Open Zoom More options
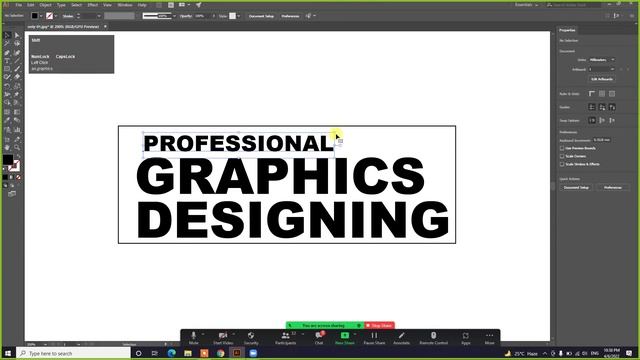The image size is (640, 360). coord(489,338)
